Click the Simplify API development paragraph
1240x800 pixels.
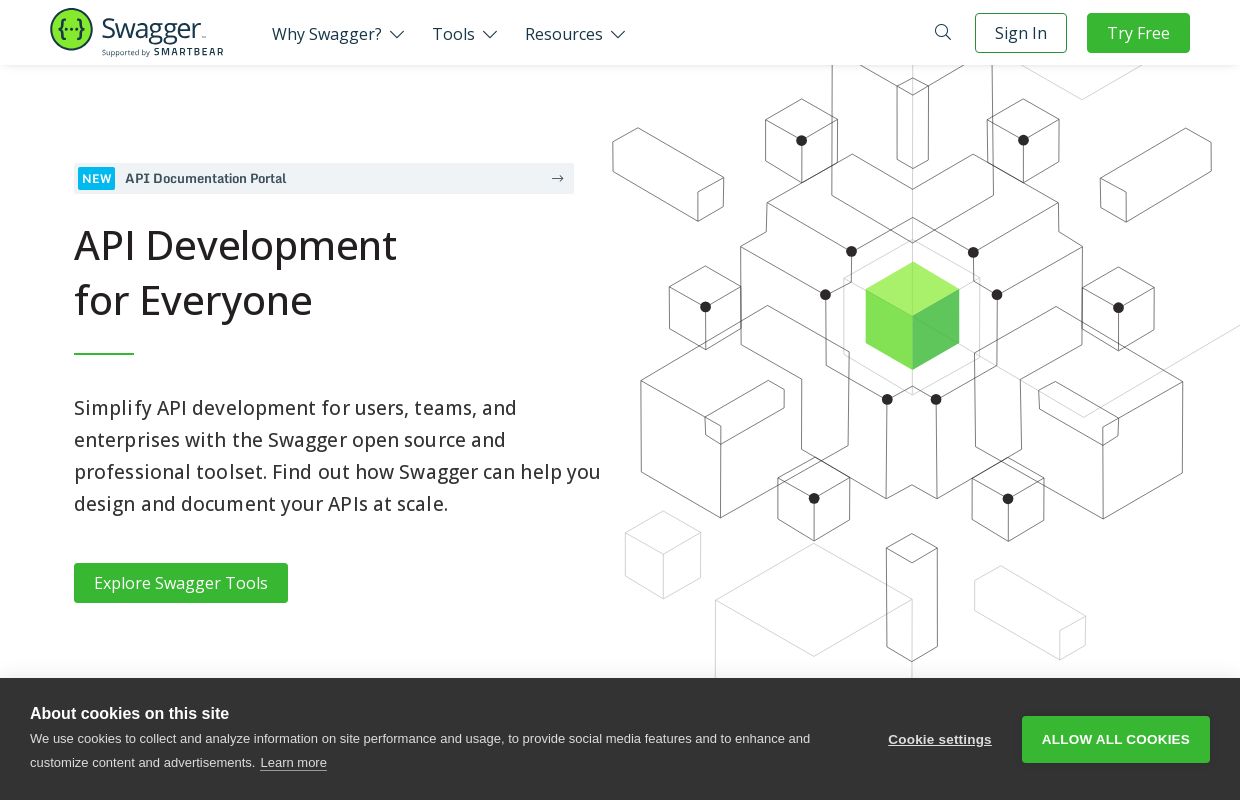click(337, 456)
